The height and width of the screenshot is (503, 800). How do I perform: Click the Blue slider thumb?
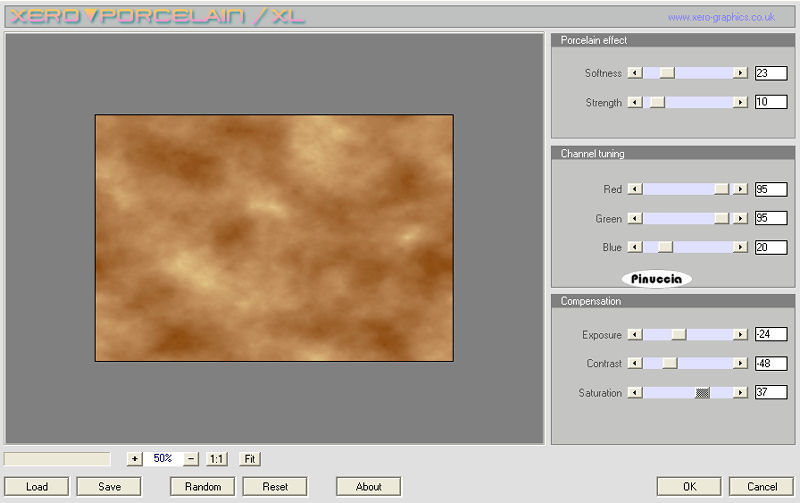(x=665, y=247)
